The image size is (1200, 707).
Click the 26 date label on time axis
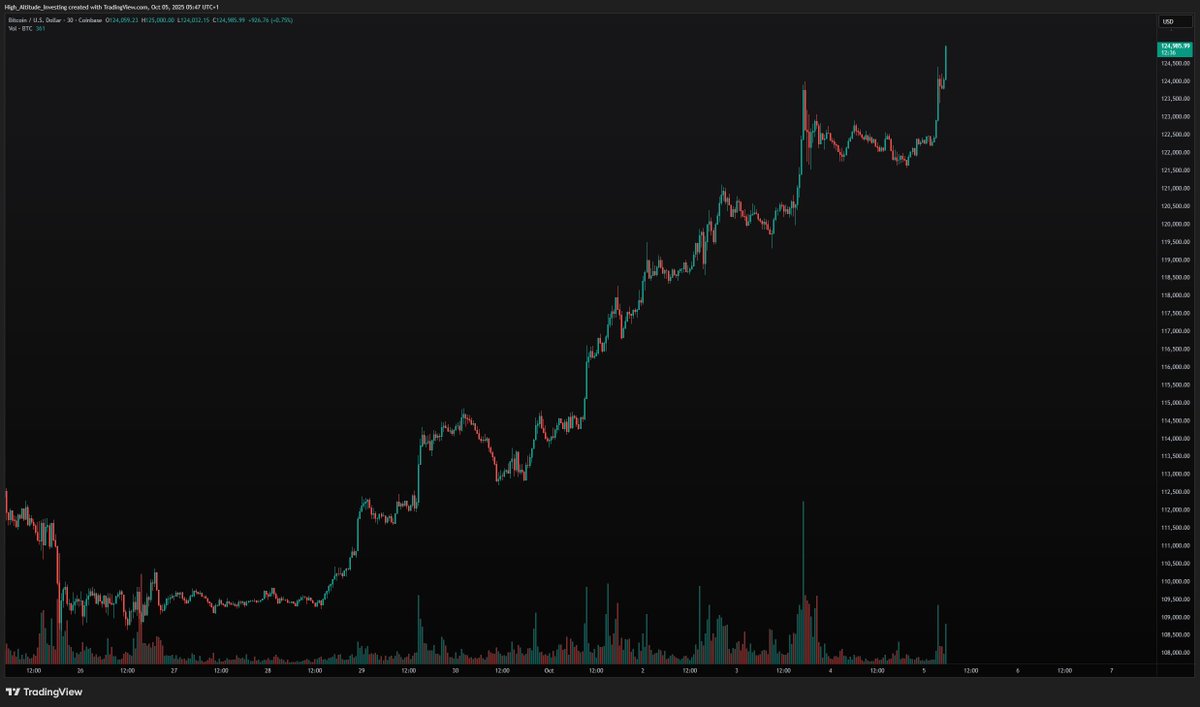(x=80, y=671)
